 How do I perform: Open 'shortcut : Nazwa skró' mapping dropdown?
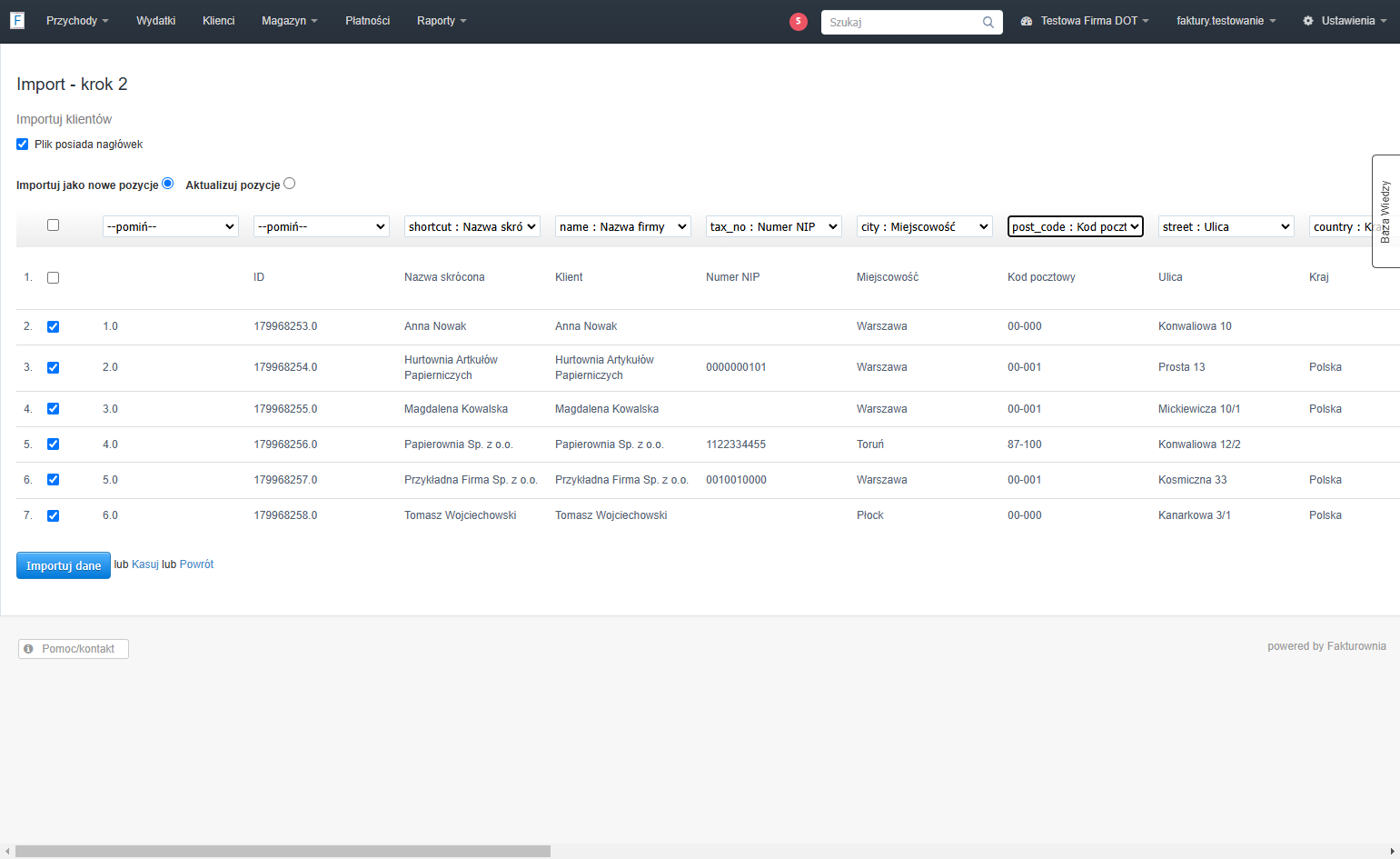coord(472,226)
